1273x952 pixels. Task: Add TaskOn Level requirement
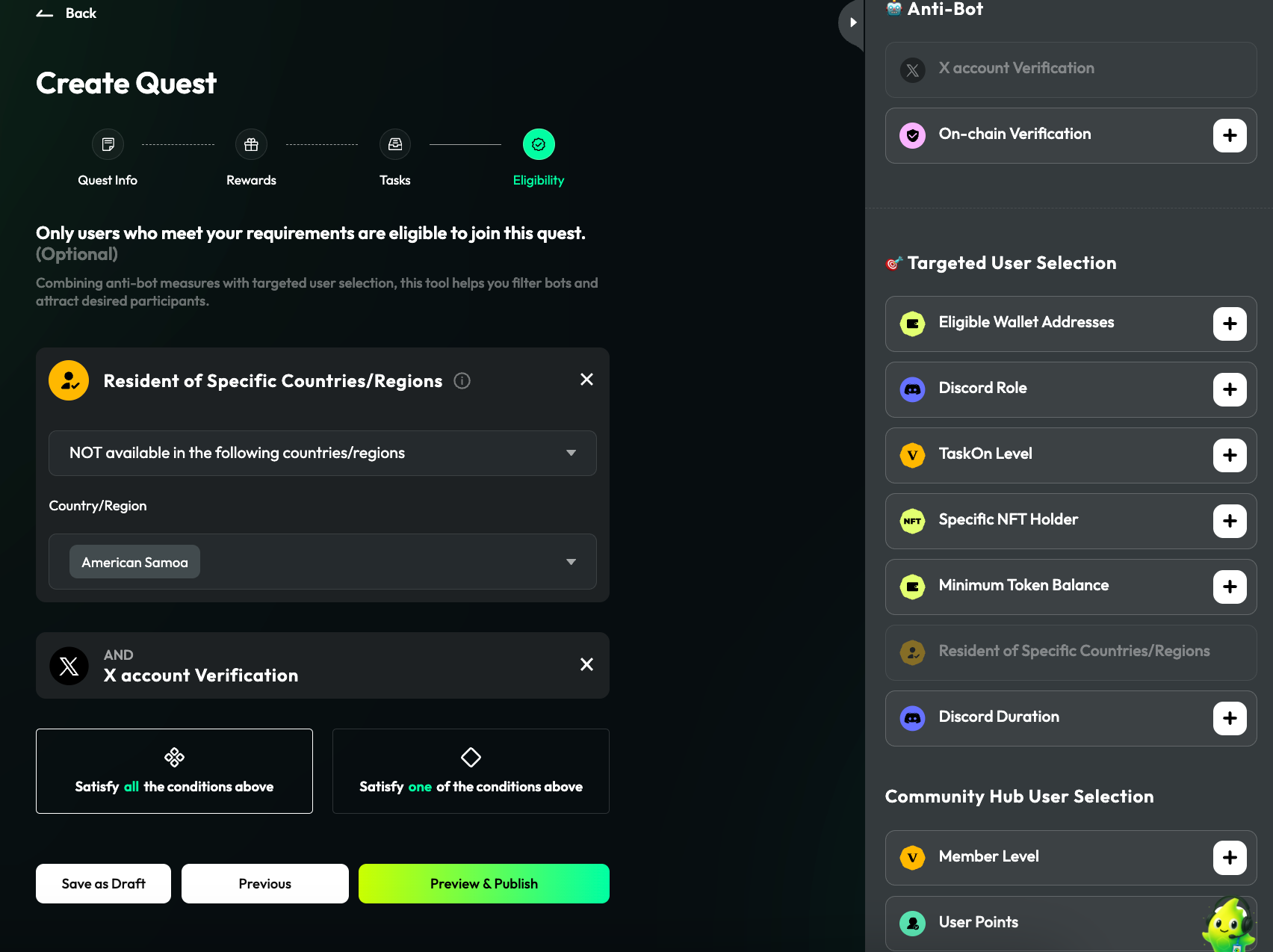pos(1229,456)
